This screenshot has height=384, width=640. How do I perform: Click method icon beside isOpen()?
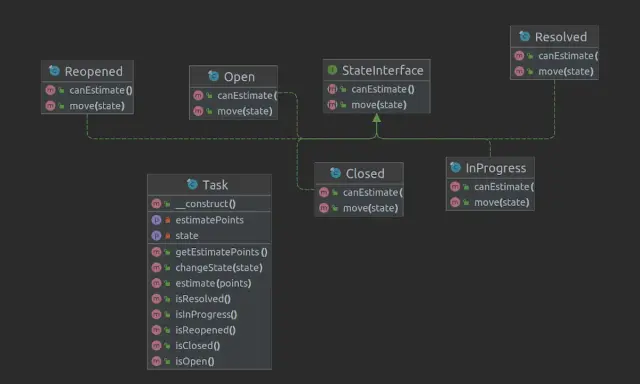click(x=156, y=361)
